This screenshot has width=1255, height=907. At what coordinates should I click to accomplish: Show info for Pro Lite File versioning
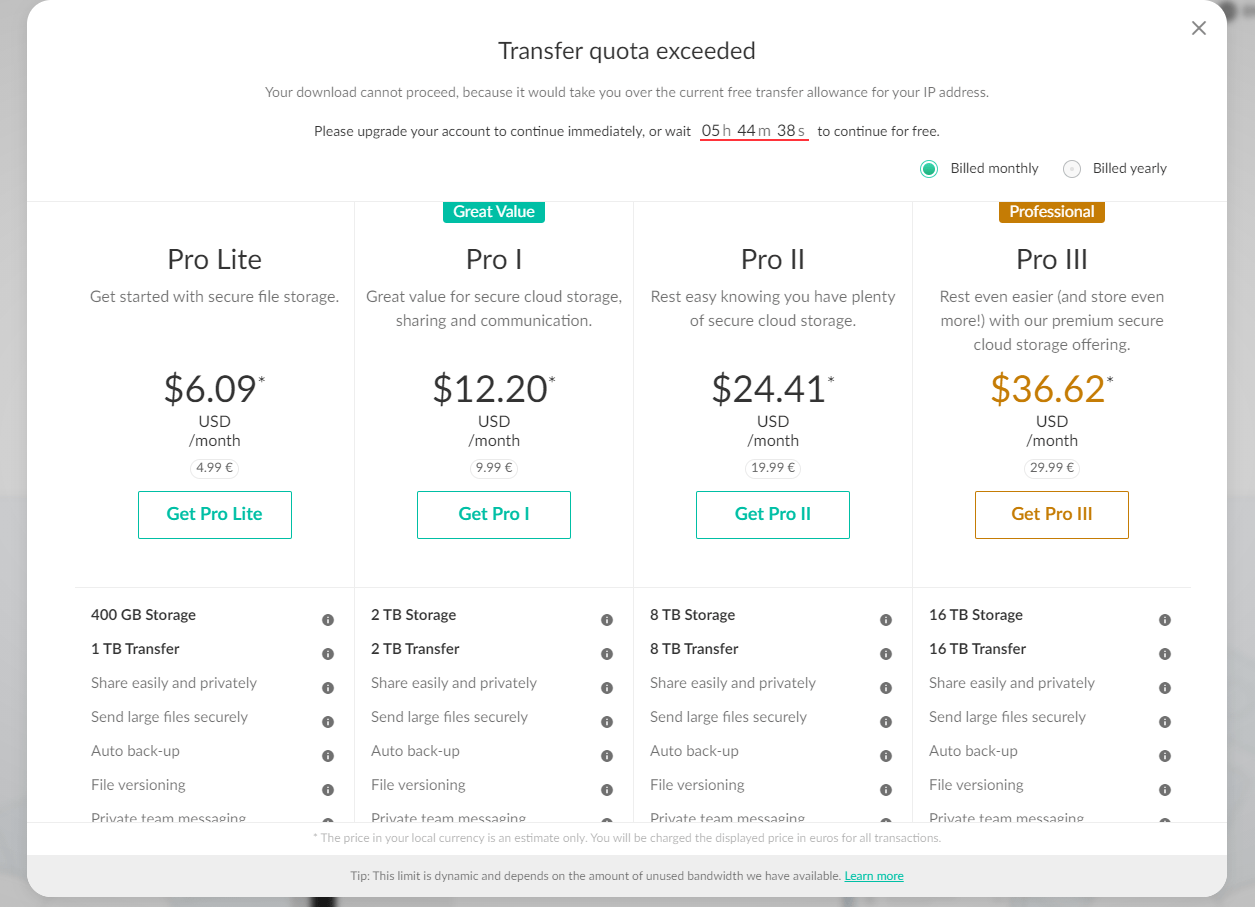(x=327, y=789)
